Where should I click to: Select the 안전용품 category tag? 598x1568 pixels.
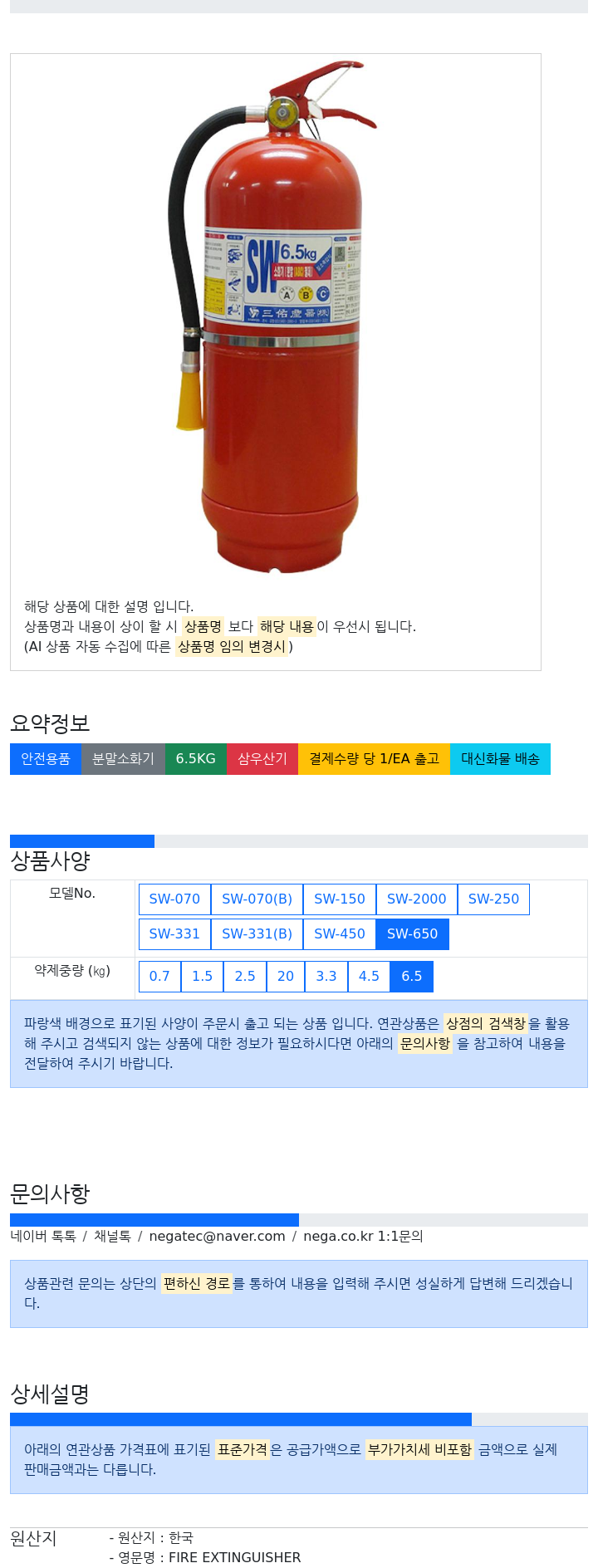46,759
